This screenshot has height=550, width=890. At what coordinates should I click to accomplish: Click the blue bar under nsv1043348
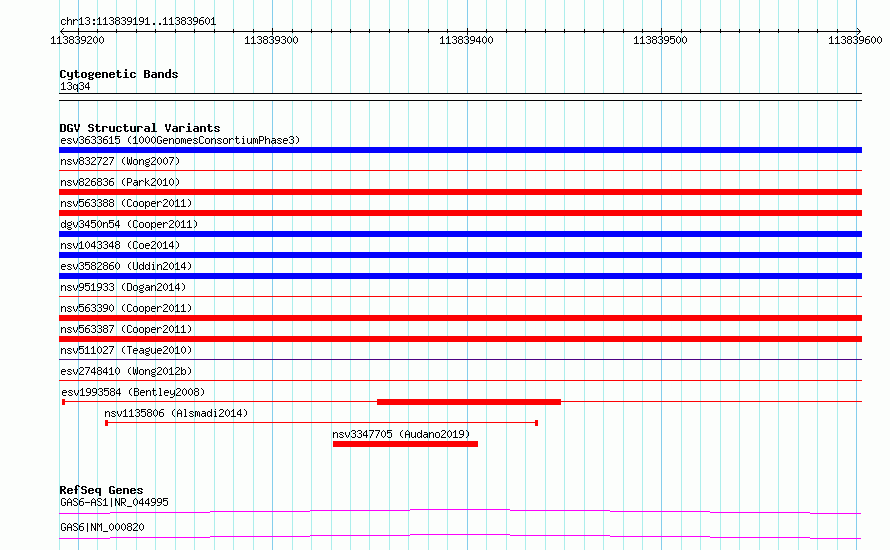(x=460, y=255)
